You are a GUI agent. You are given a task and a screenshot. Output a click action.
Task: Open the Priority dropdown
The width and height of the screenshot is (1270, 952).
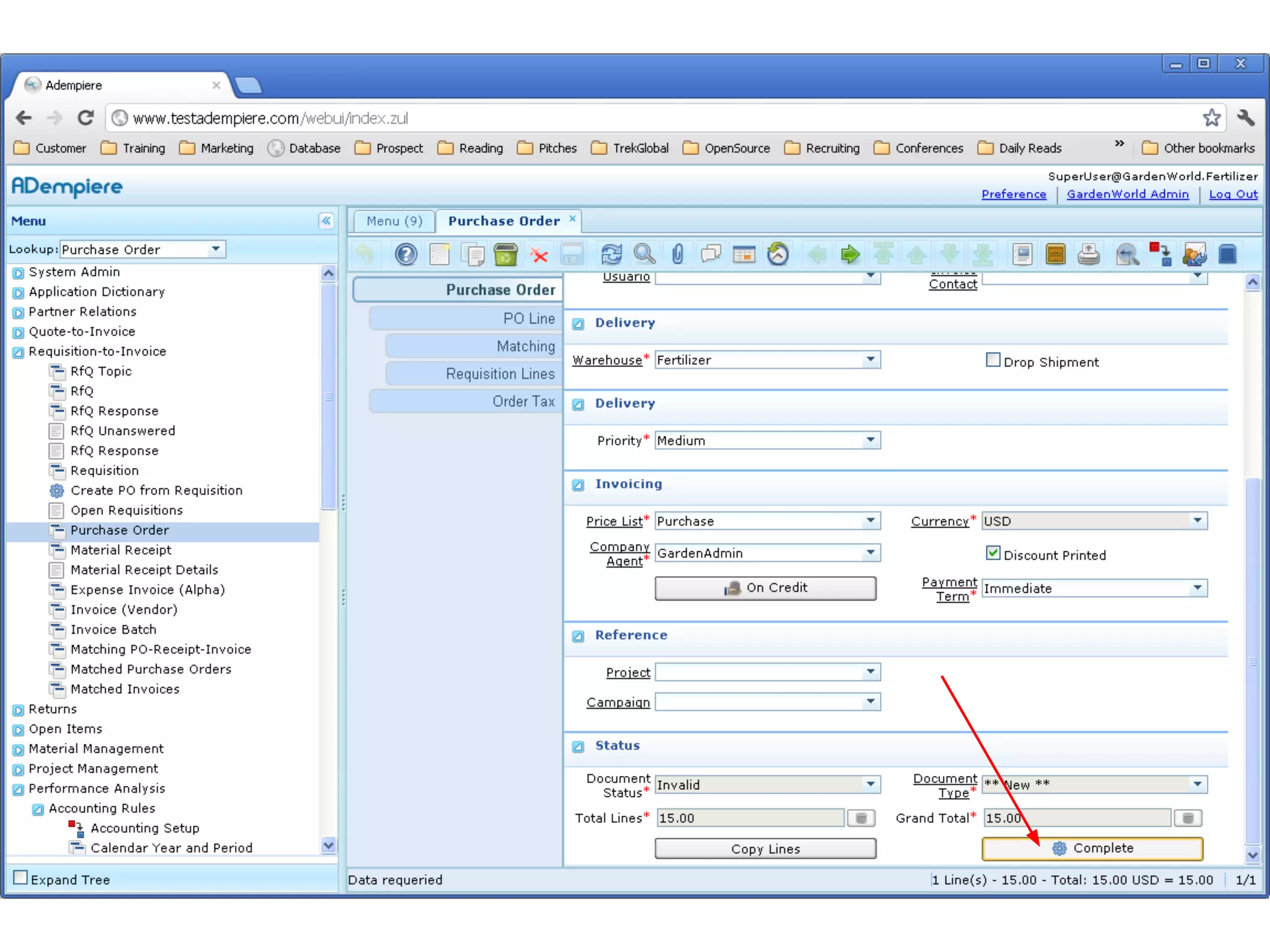coord(871,440)
